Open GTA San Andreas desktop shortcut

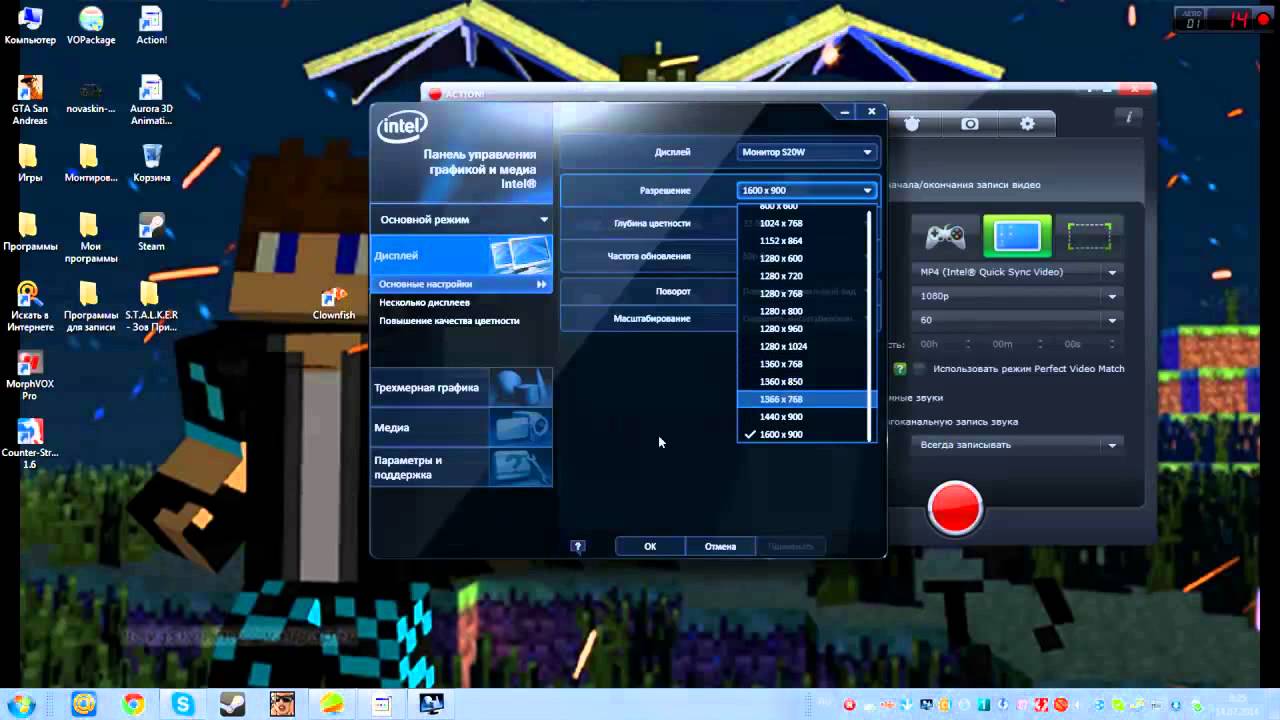click(30, 100)
